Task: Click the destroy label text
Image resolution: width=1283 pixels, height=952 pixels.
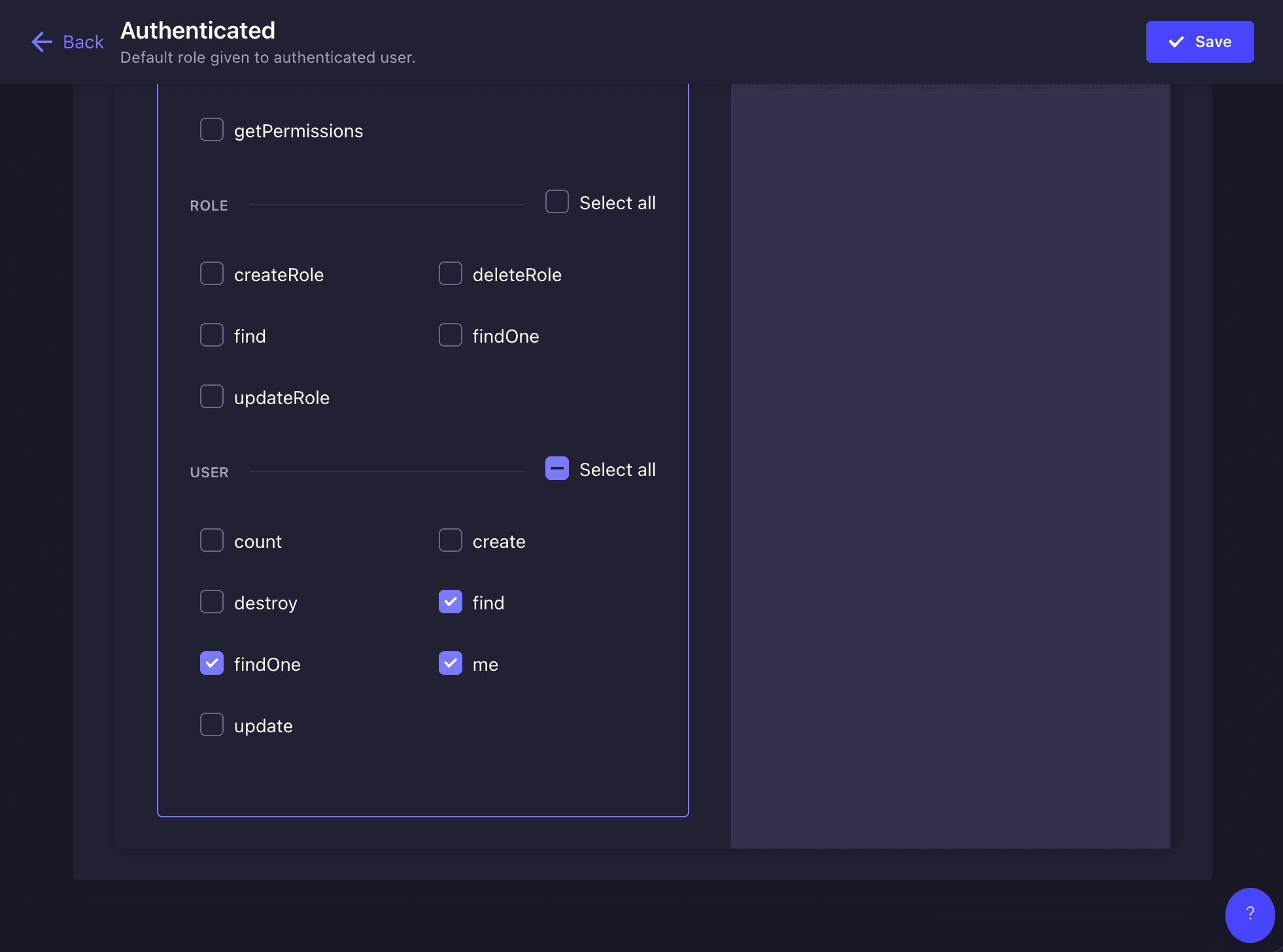Action: [265, 603]
